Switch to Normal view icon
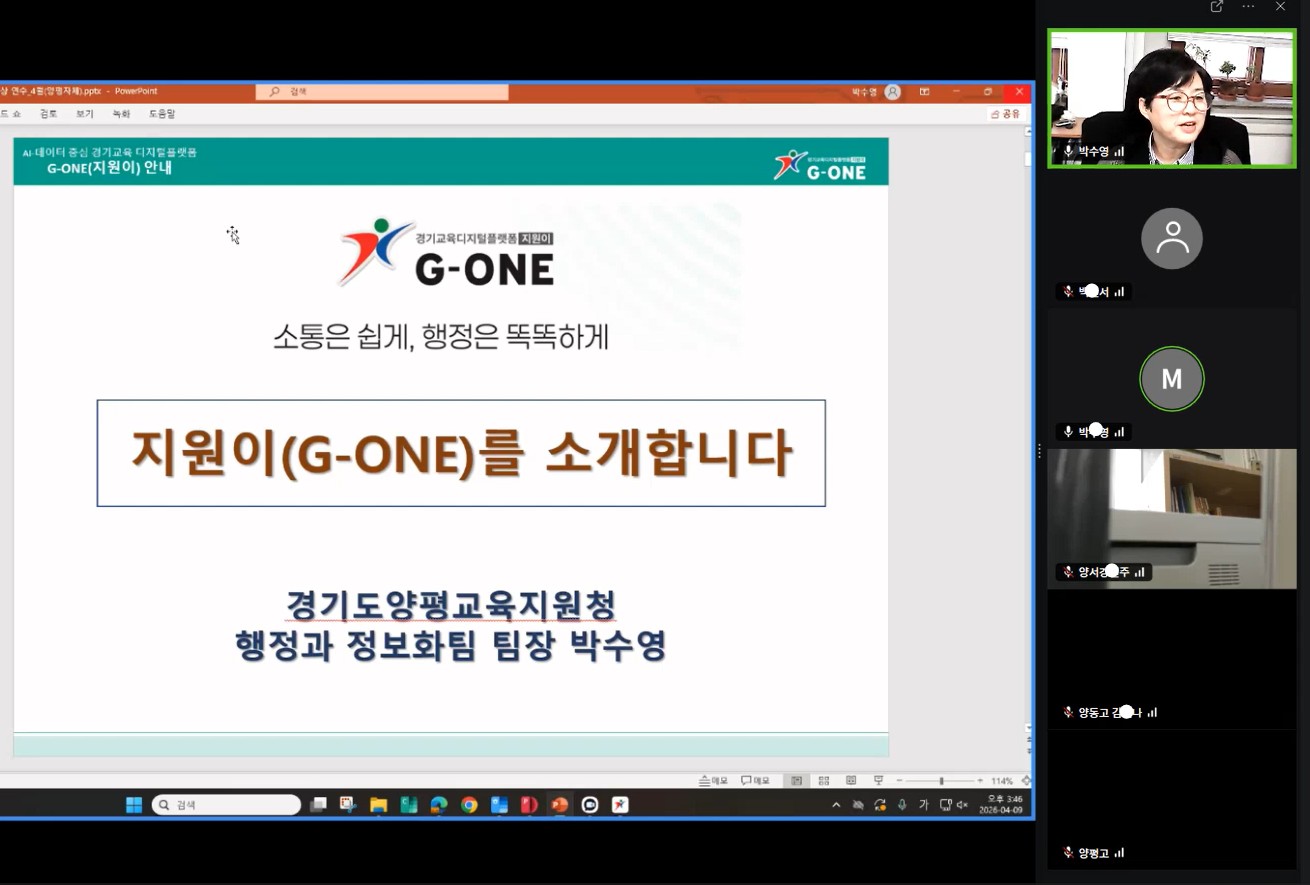Image resolution: width=1310 pixels, height=885 pixels. click(797, 780)
